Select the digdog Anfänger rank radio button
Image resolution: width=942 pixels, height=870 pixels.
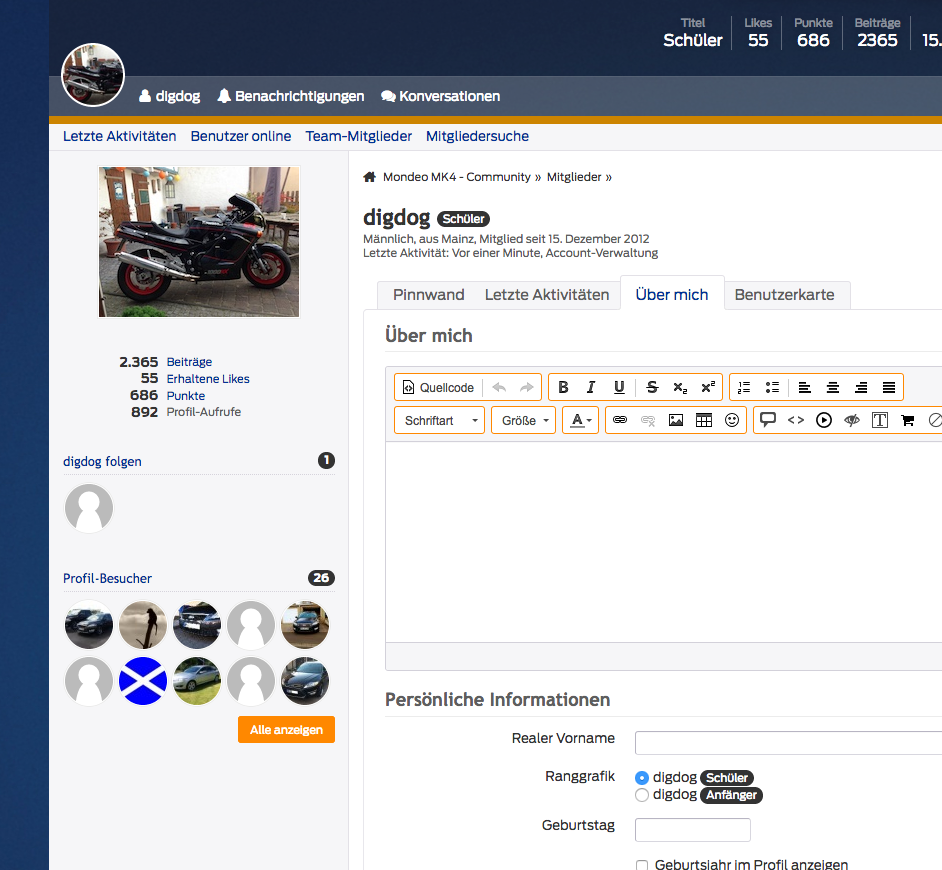tap(642, 795)
